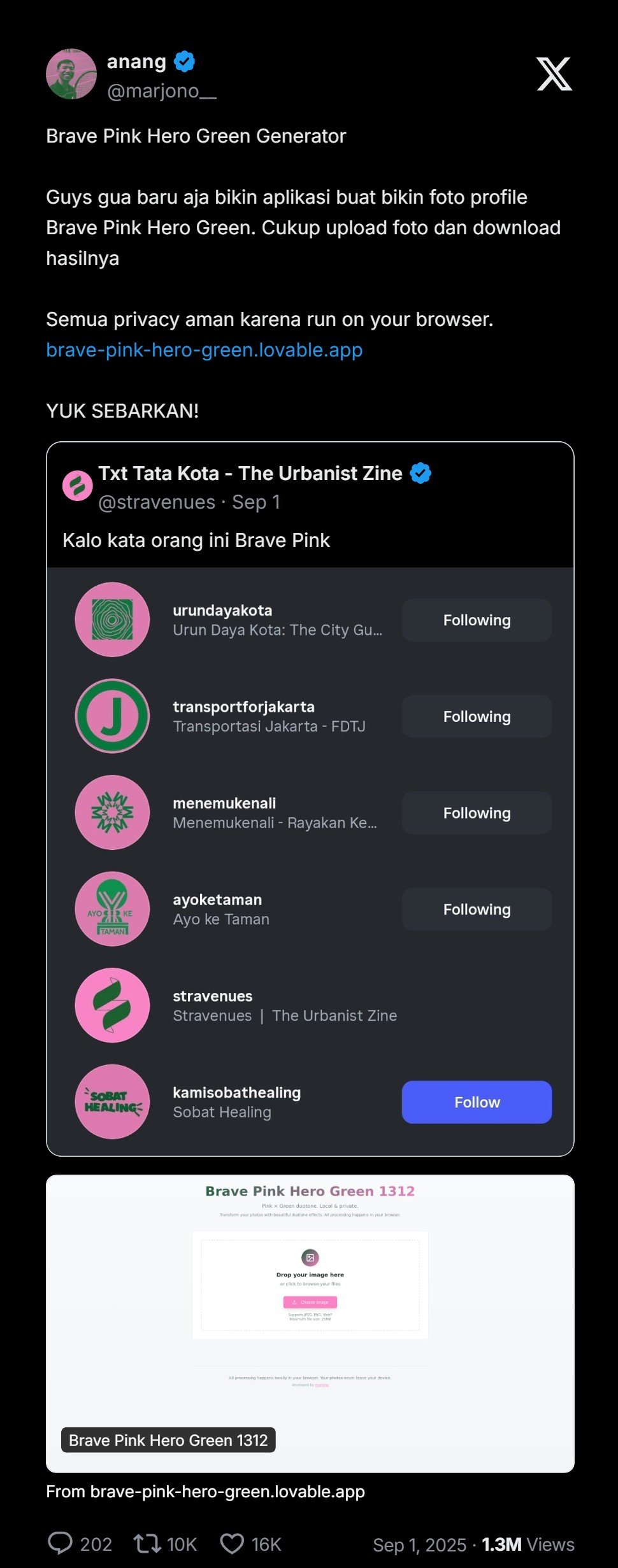The width and height of the screenshot is (618, 1568).
Task: Like the post with heart icon
Action: (232, 1543)
